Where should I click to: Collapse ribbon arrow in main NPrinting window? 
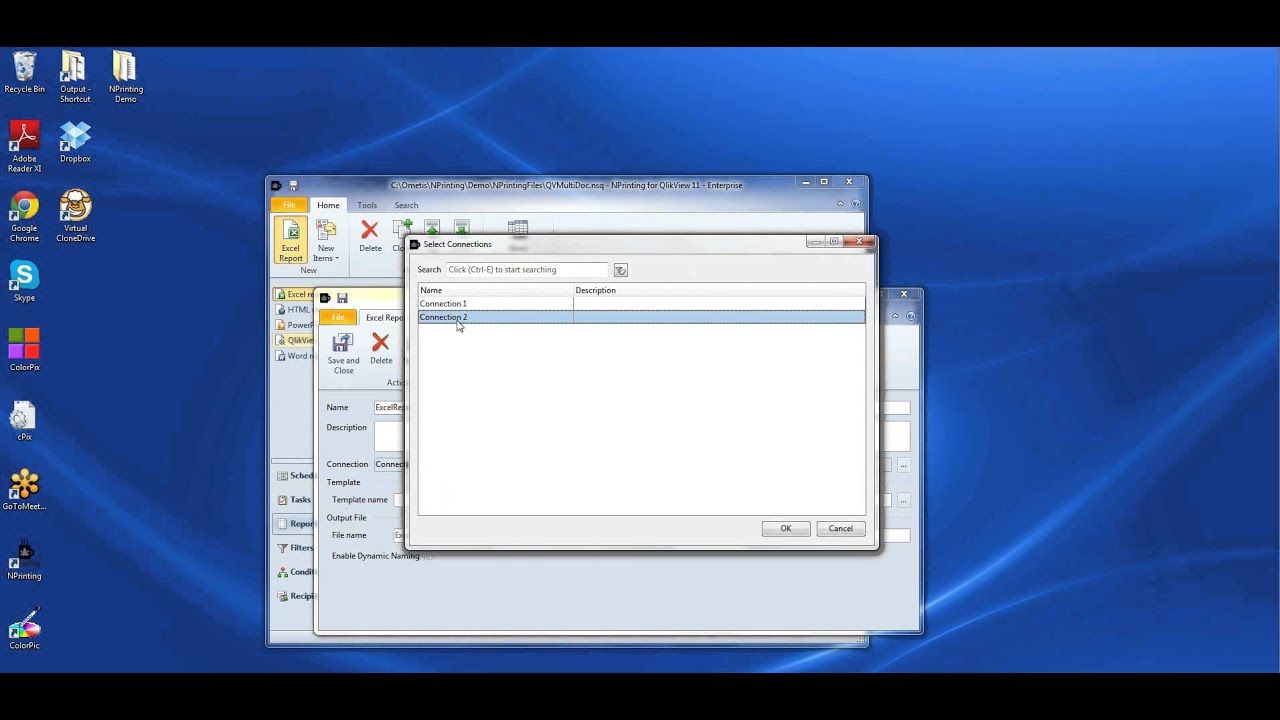[x=840, y=204]
